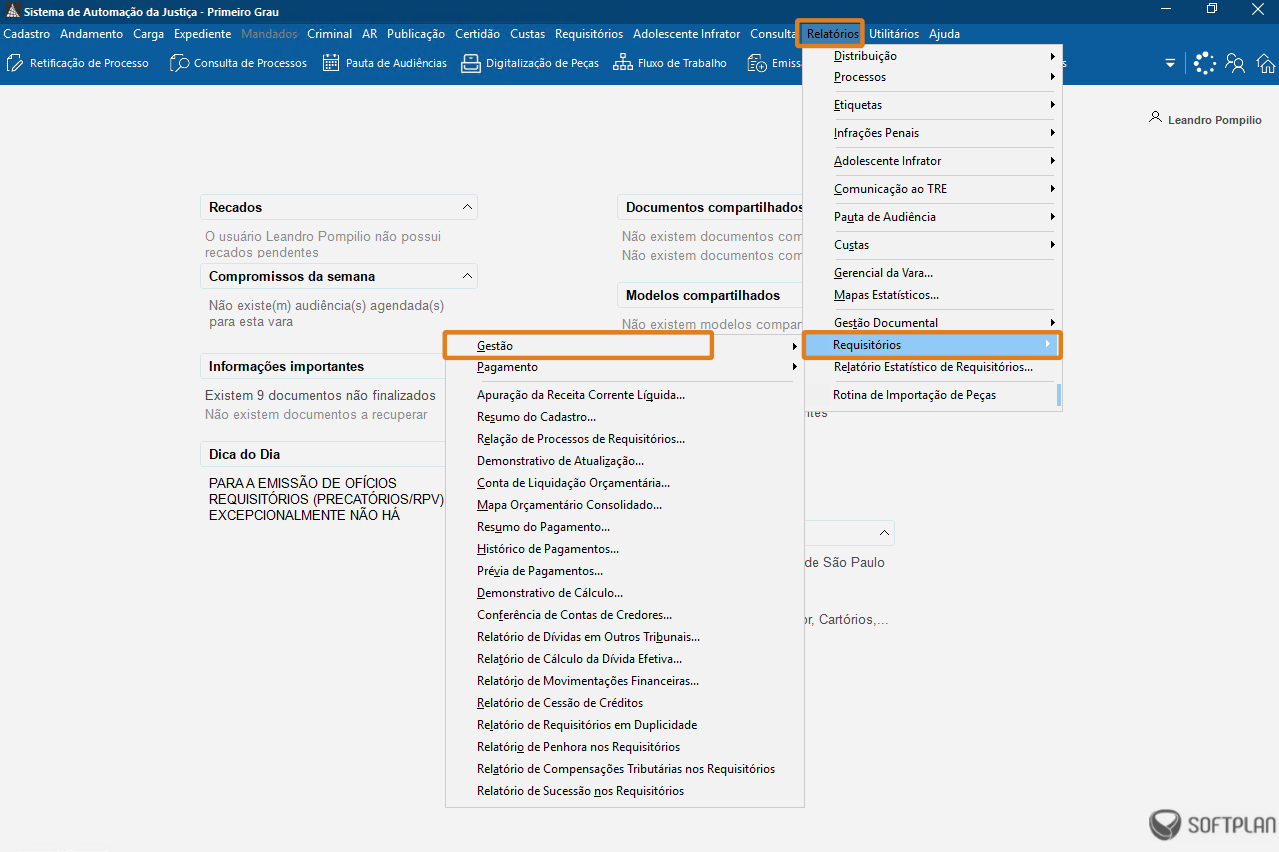Collapse the Recados panel chevron
This screenshot has width=1279, height=852.
point(467,207)
